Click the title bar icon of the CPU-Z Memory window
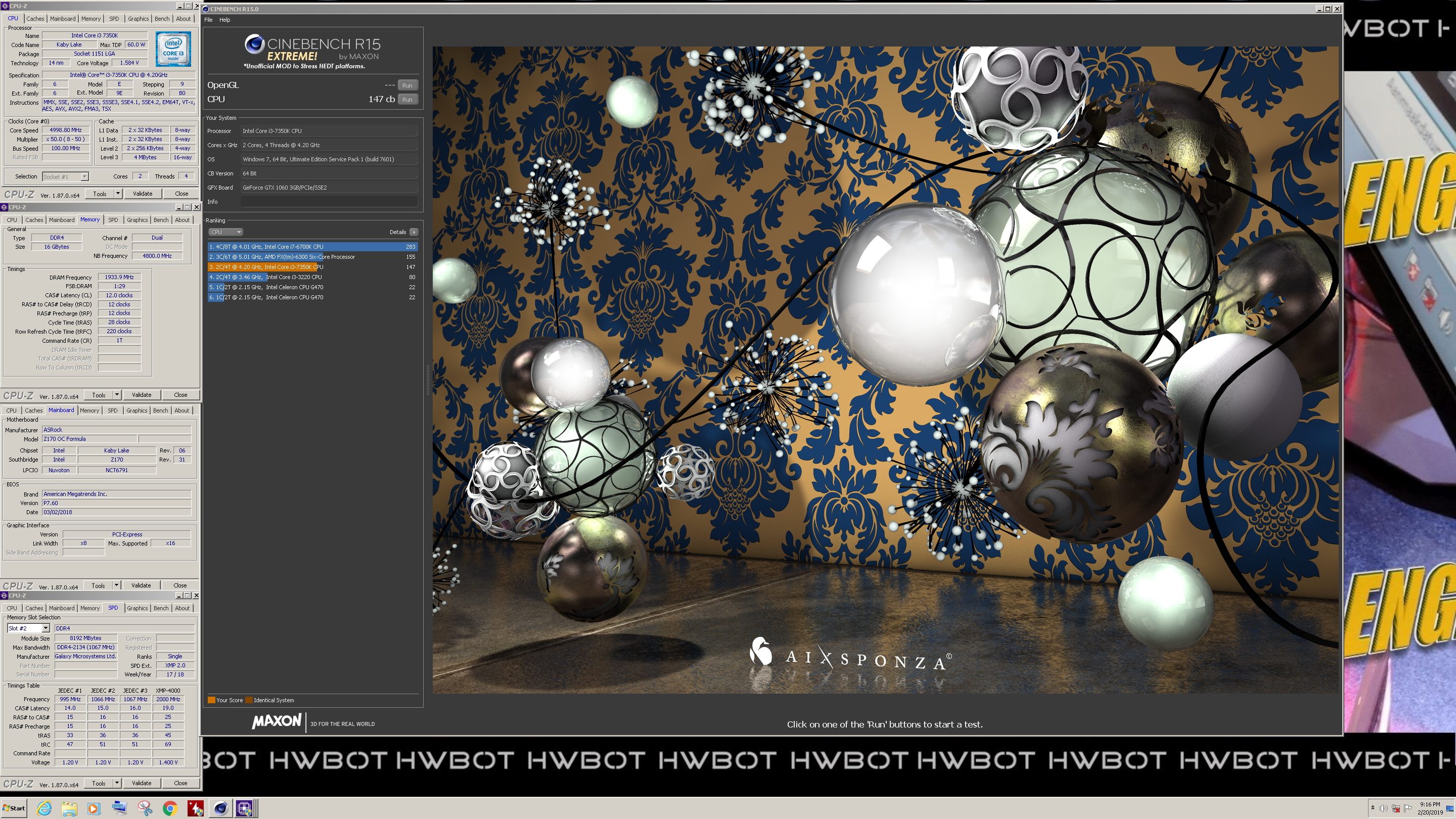Image resolution: width=1456 pixels, height=819 pixels. click(x=5, y=207)
